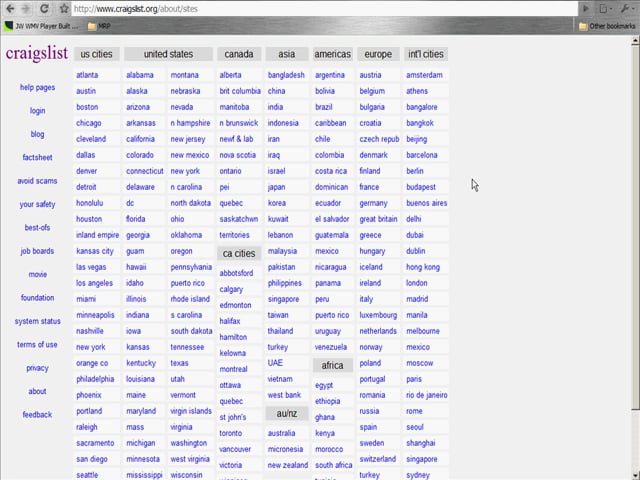This screenshot has height=480, width=640.
Task: Go to chicago city site
Action: click(89, 123)
